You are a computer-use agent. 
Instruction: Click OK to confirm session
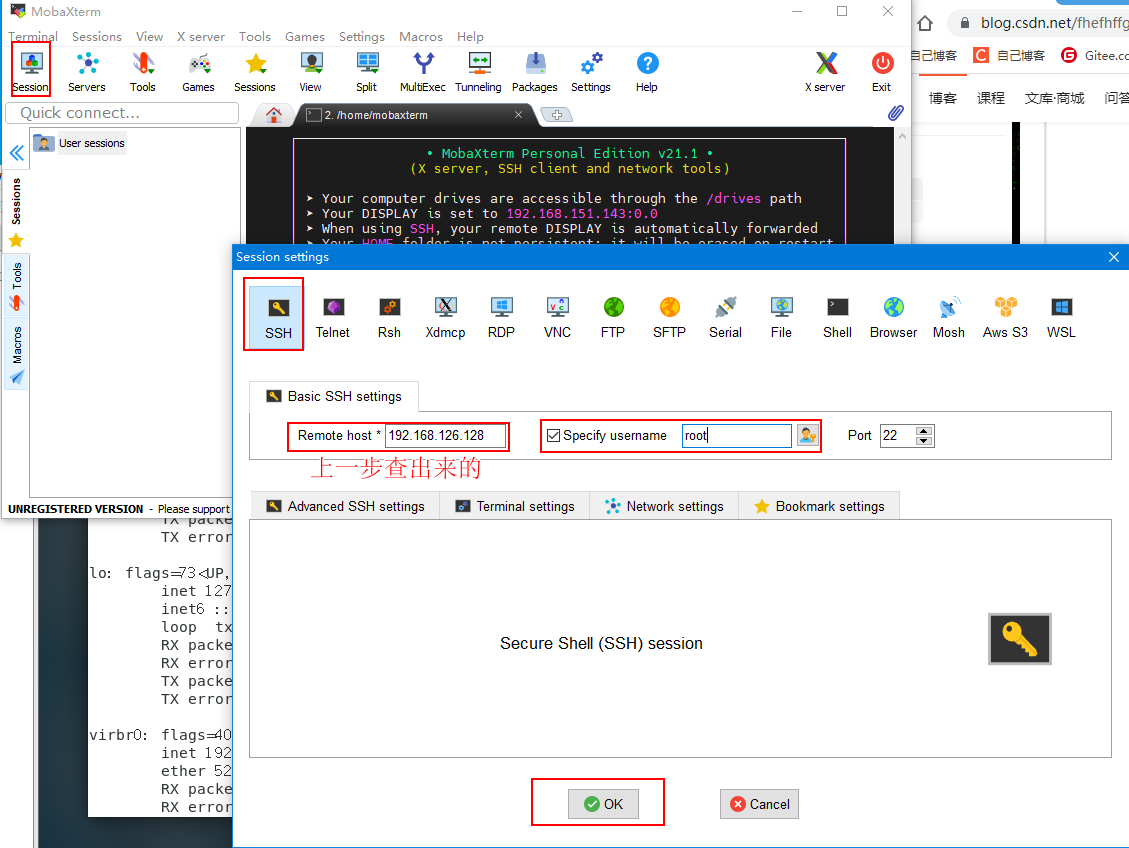click(603, 804)
